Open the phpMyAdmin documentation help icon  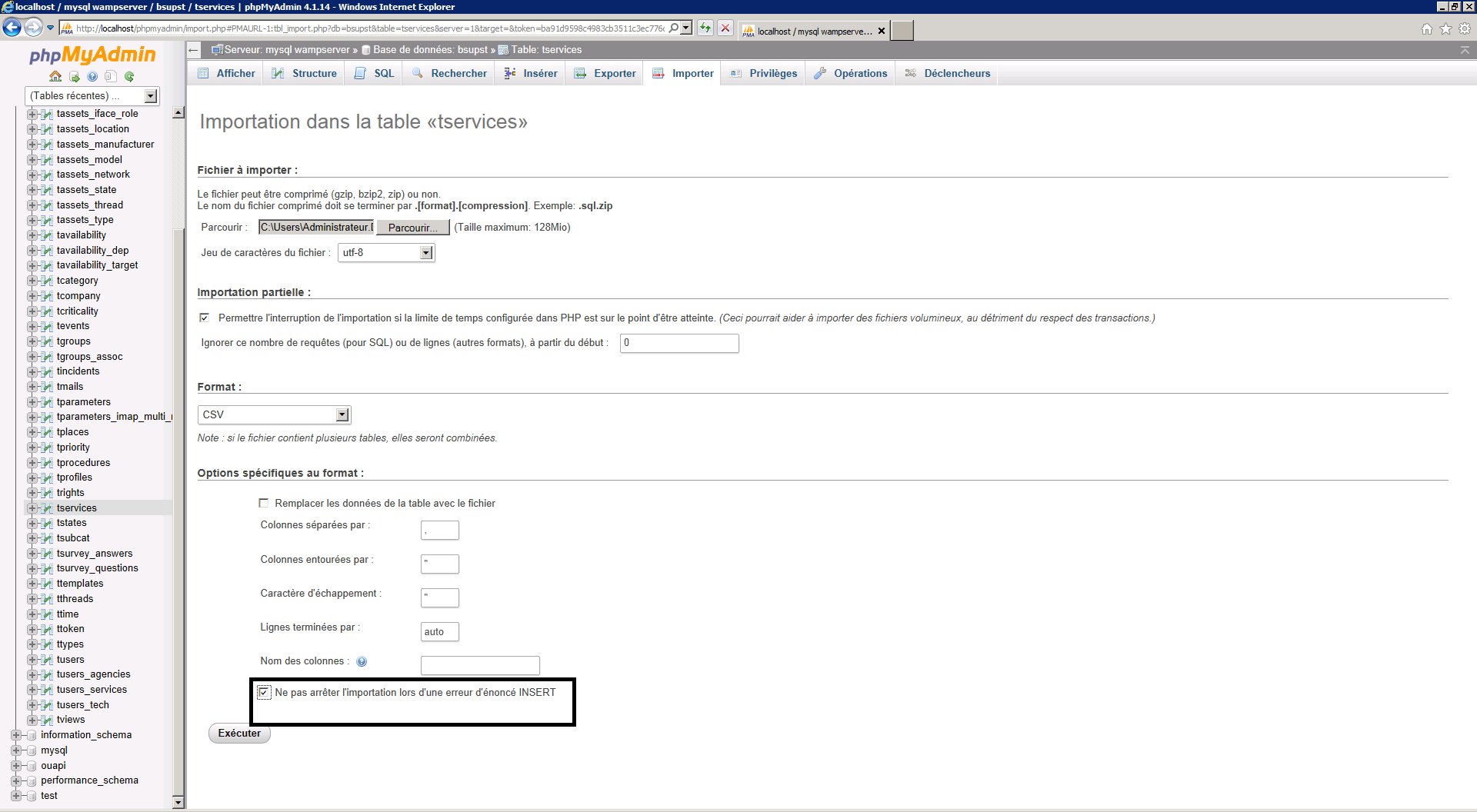point(92,76)
